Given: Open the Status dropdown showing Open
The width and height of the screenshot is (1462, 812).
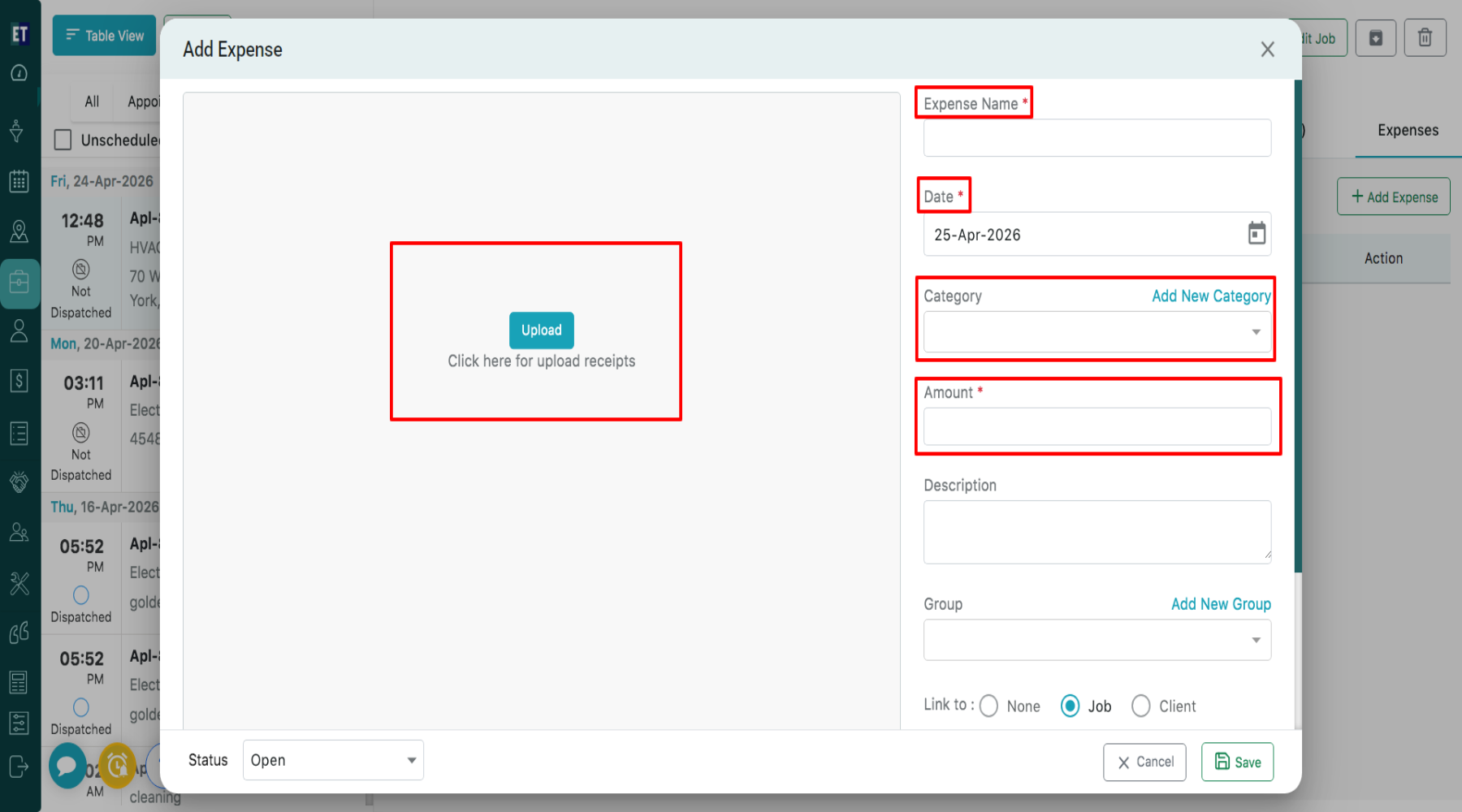Looking at the screenshot, I should pos(333,760).
